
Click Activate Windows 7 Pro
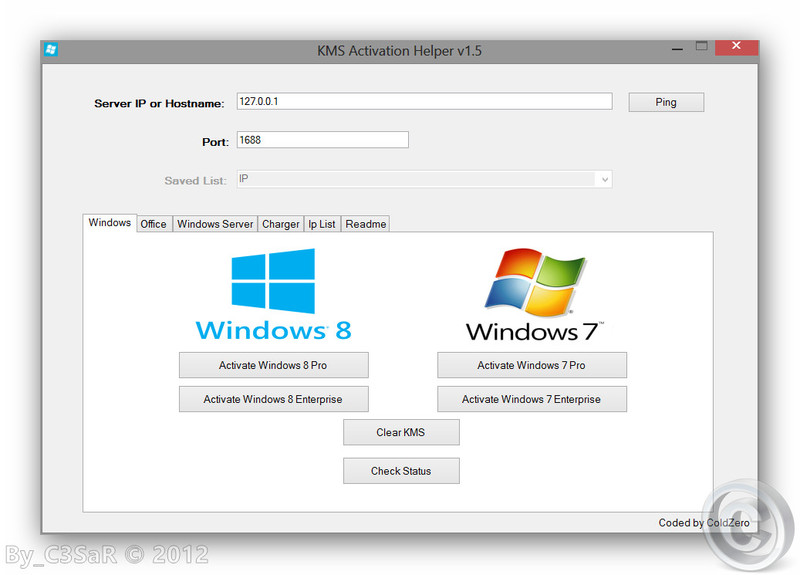pyautogui.click(x=532, y=365)
